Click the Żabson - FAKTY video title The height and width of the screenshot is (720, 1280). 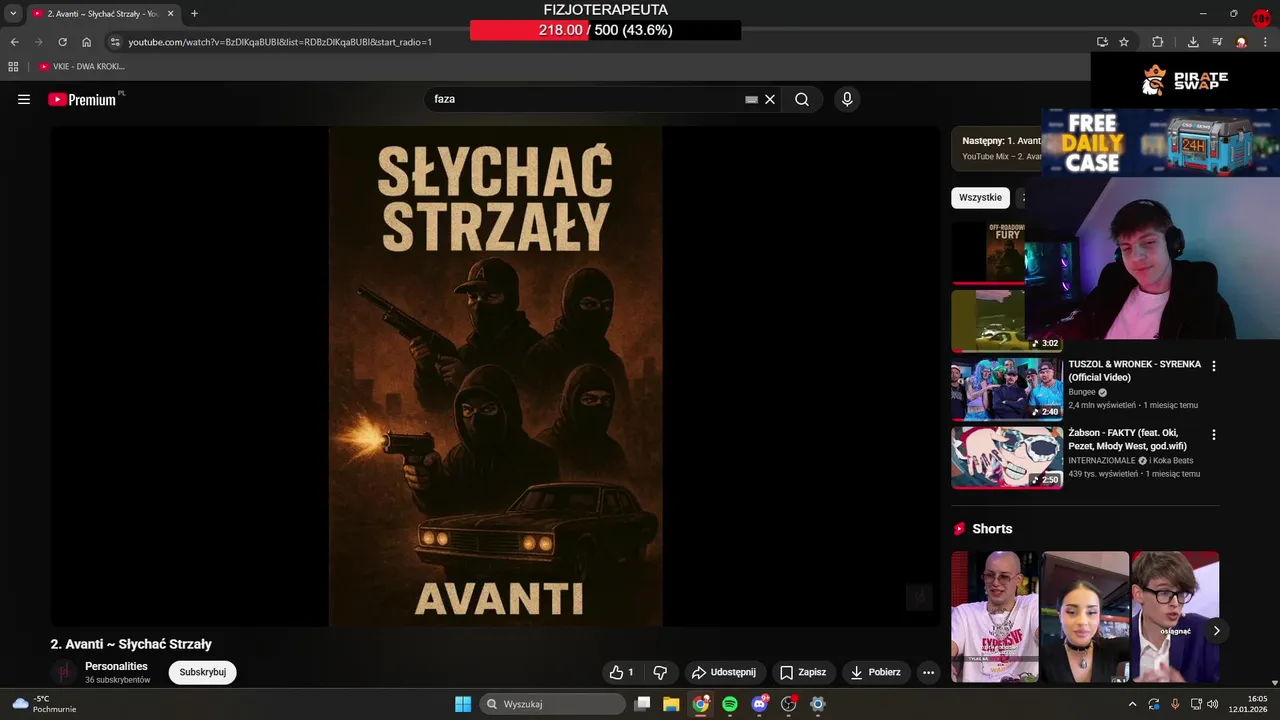tap(1127, 440)
